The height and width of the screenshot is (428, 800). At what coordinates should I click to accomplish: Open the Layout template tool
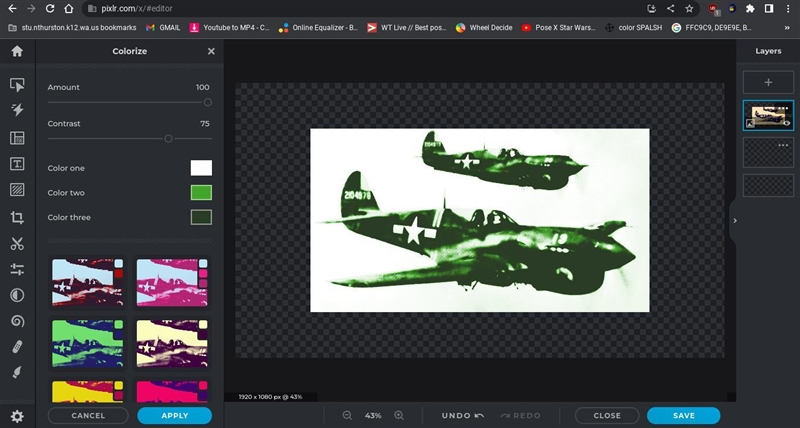[x=17, y=138]
